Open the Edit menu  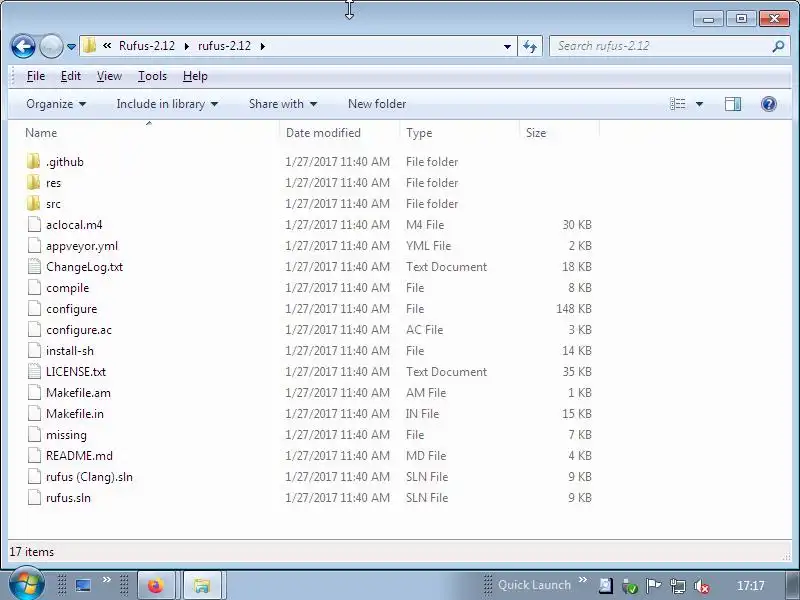70,76
